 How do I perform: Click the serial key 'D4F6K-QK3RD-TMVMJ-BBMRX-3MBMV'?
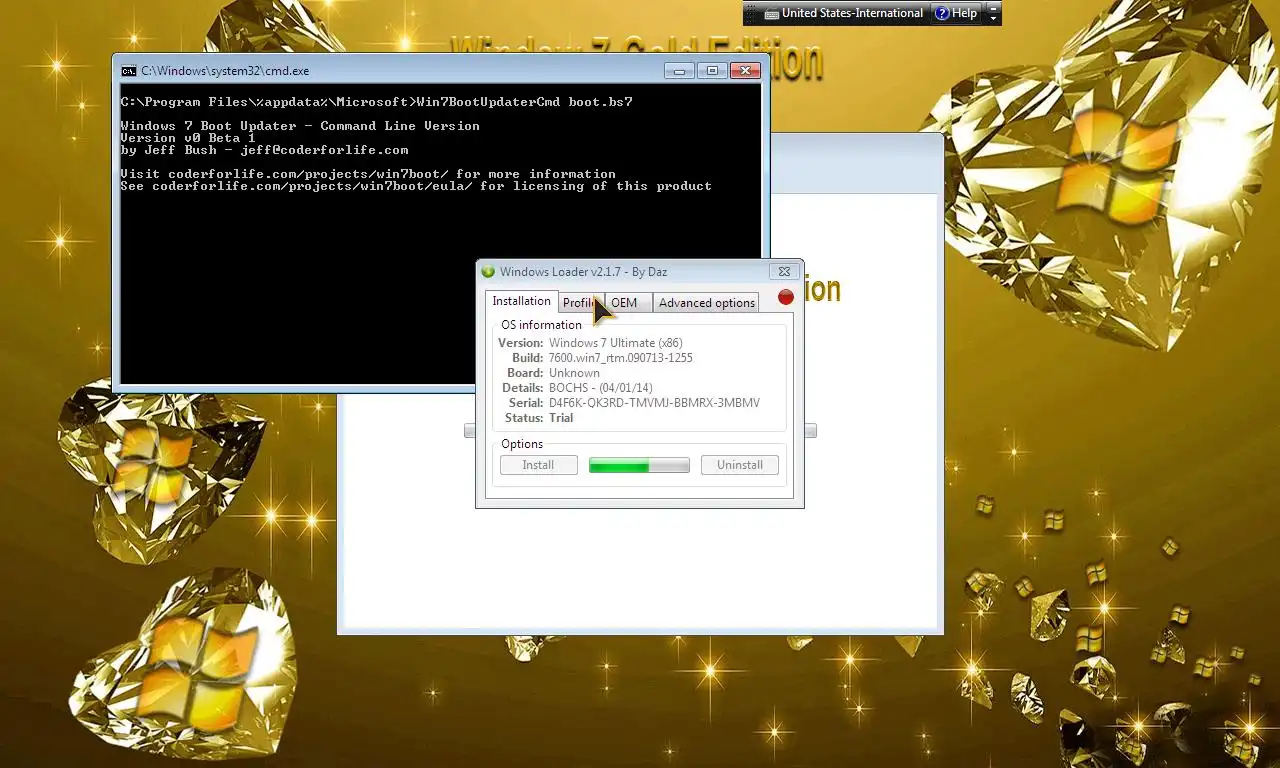pyautogui.click(x=654, y=403)
